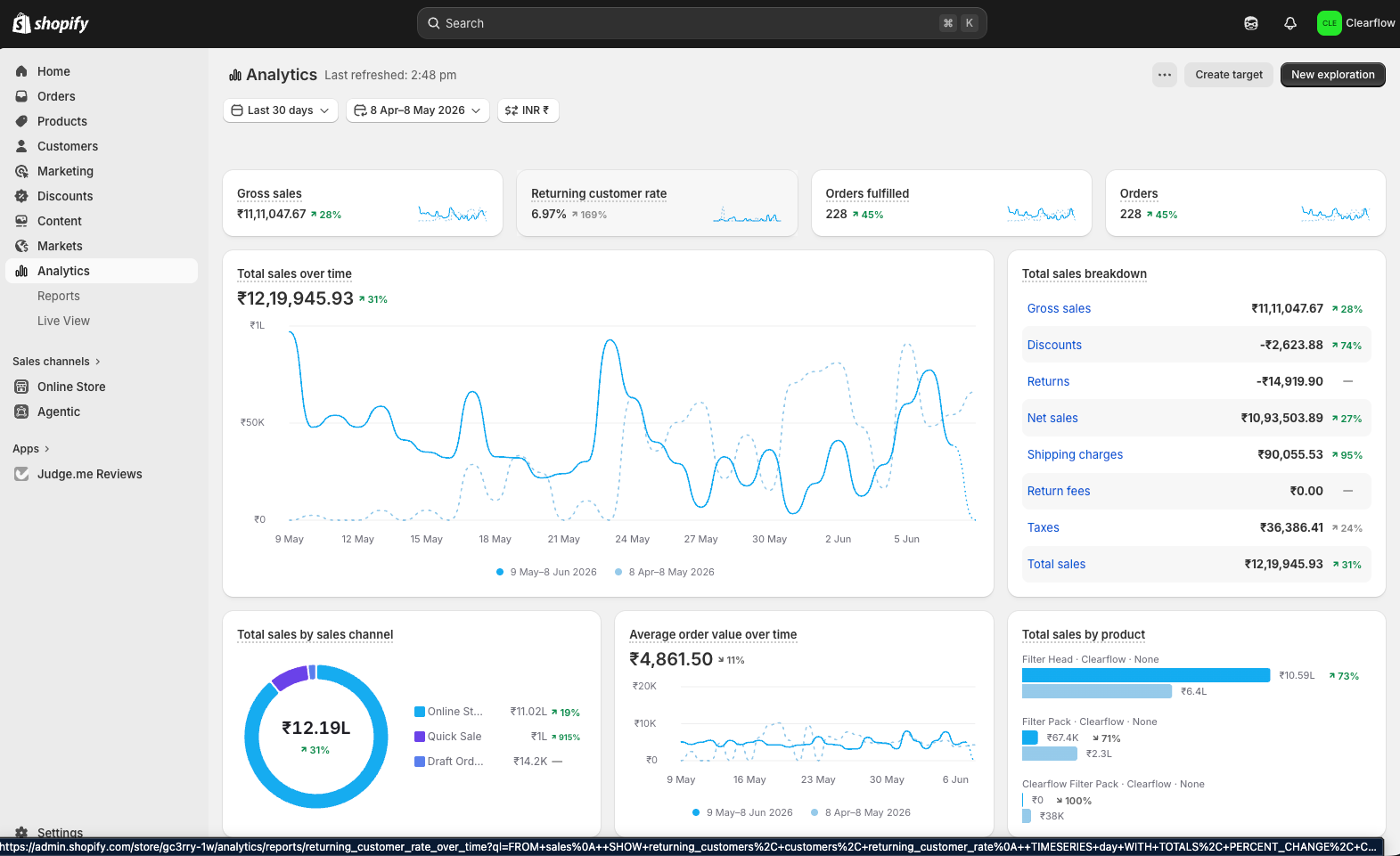The image size is (1400, 856).
Task: Click the Analytics heading chart icon
Action: 235,75
